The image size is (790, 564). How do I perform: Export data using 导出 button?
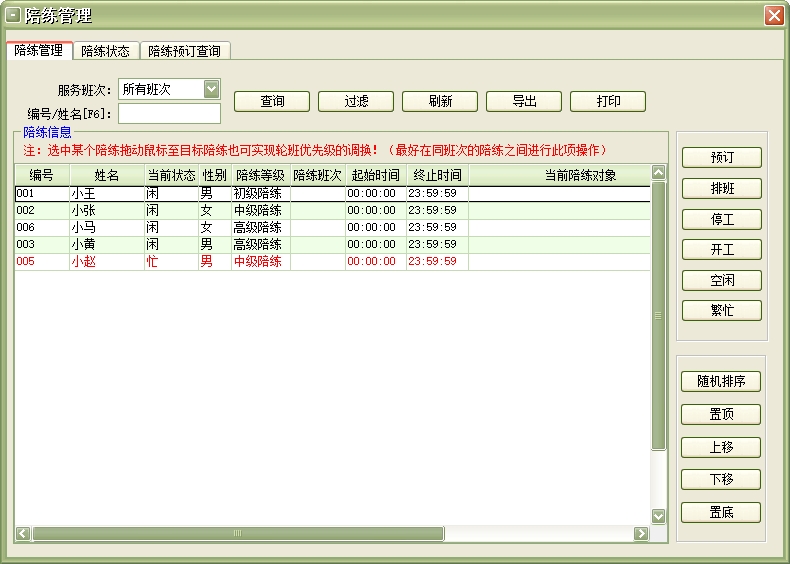click(524, 101)
